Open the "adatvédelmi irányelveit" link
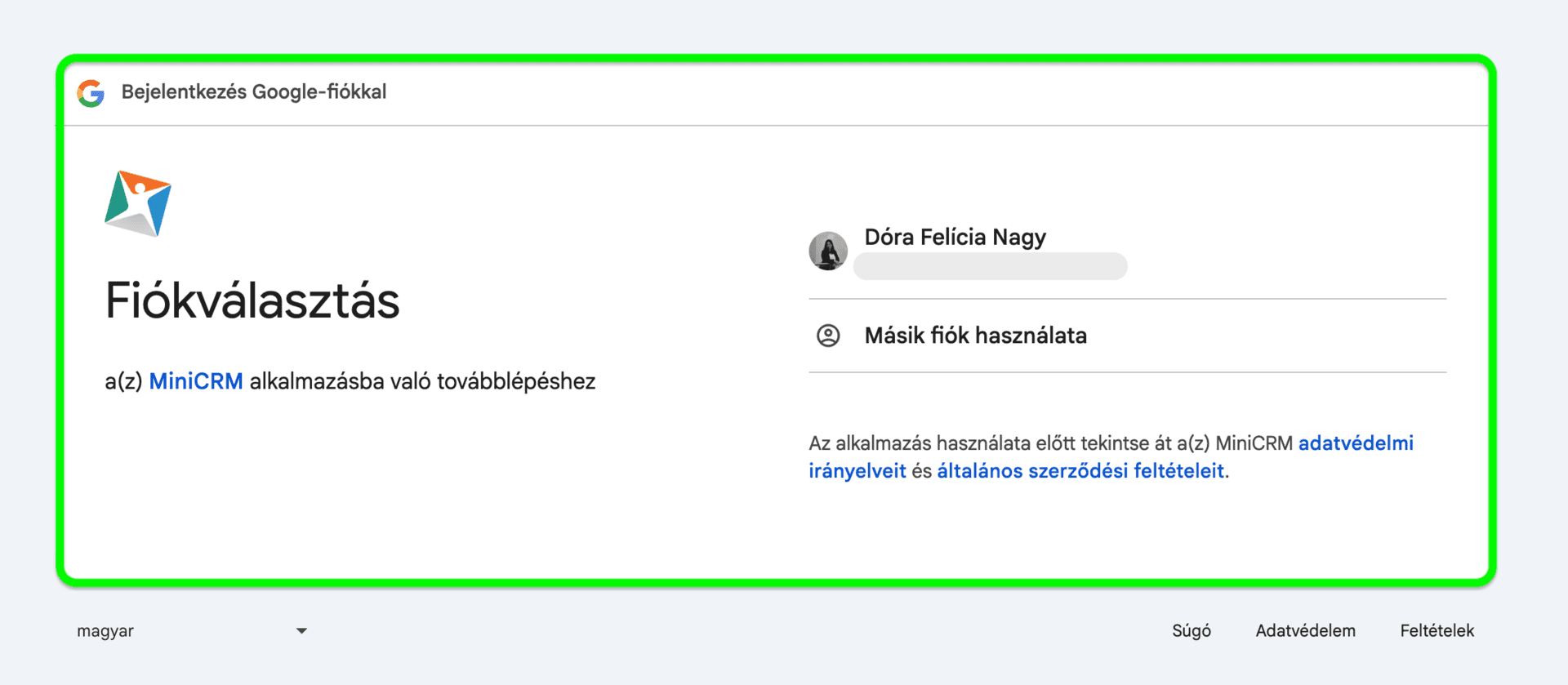Viewport: 1568px width, 685px height. (x=1355, y=443)
